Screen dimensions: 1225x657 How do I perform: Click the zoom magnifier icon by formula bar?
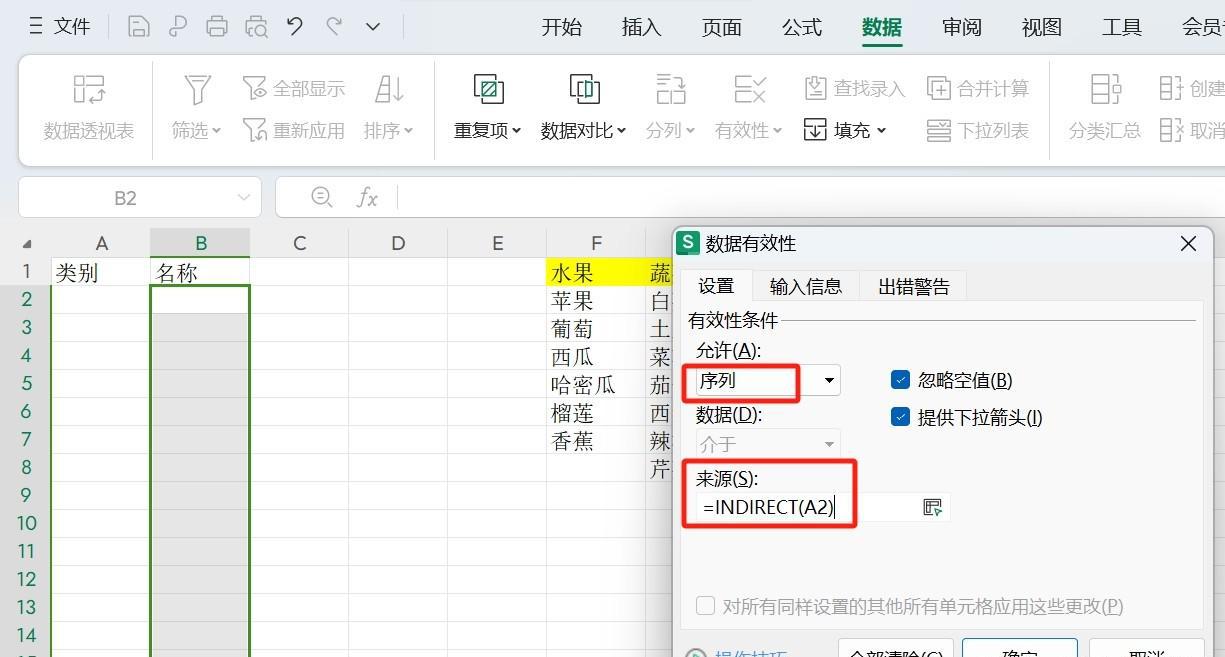pos(321,197)
